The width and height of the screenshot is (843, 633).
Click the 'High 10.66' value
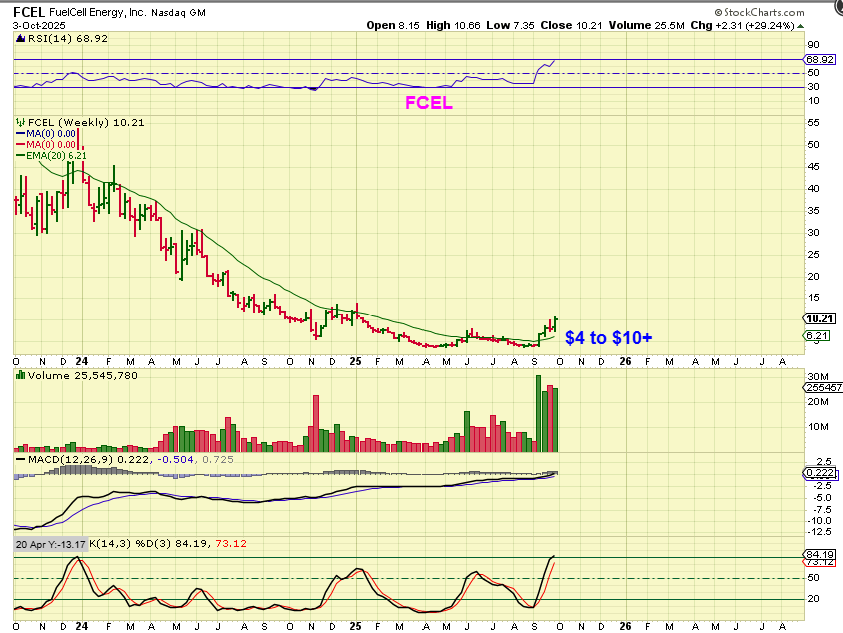pos(453,25)
